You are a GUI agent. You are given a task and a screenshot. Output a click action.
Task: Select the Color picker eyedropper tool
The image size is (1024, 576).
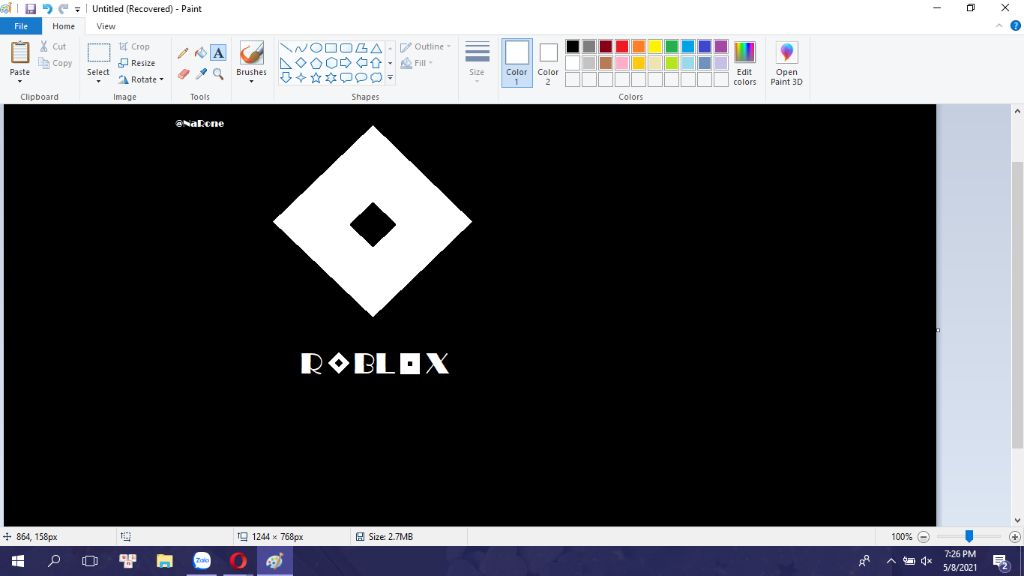click(x=200, y=74)
